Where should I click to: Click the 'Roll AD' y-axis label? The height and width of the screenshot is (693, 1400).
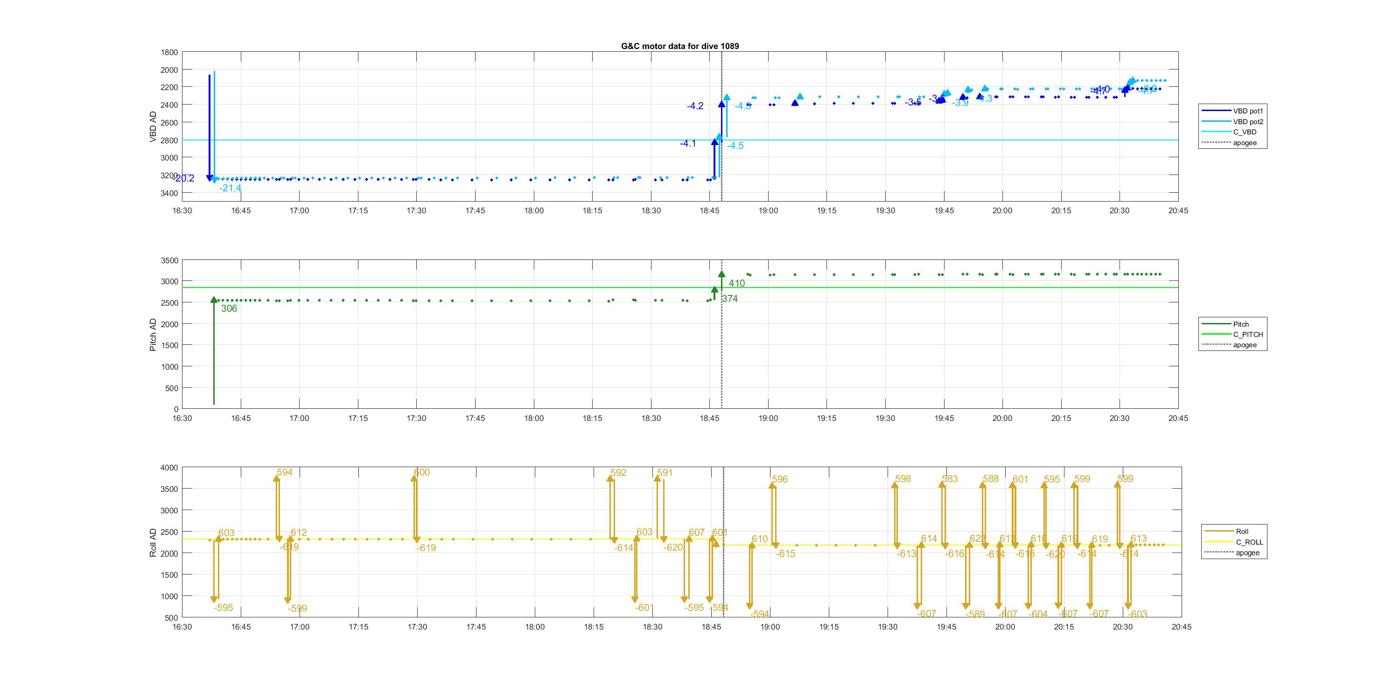[x=154, y=542]
